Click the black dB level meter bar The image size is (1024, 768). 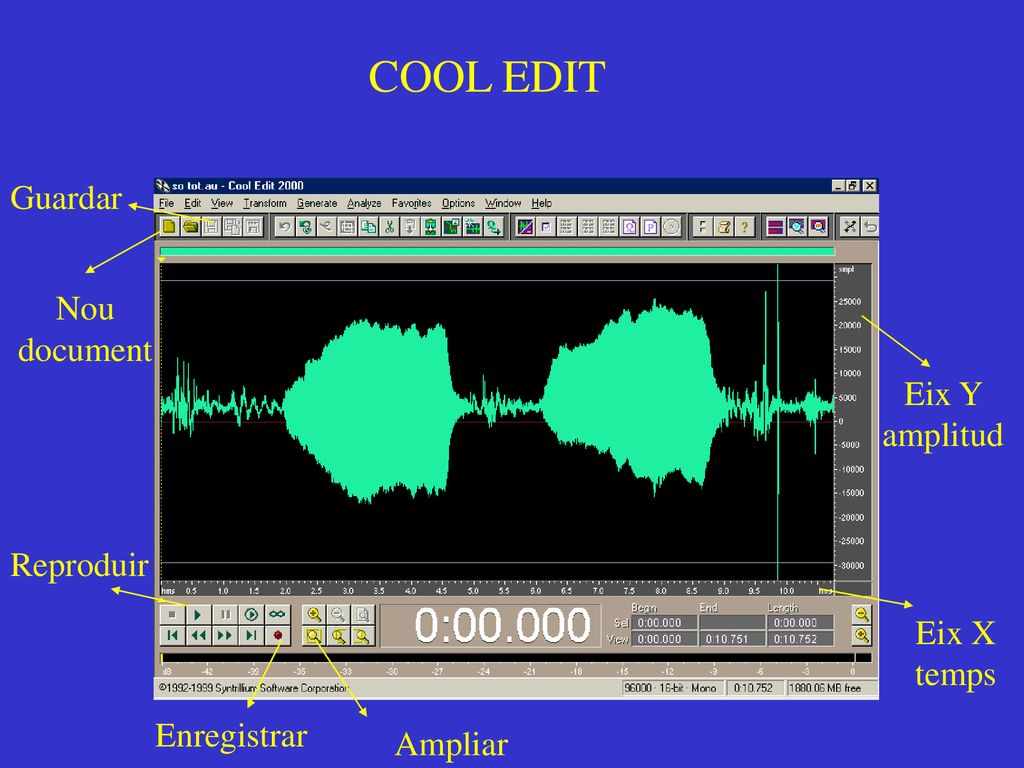[x=516, y=658]
